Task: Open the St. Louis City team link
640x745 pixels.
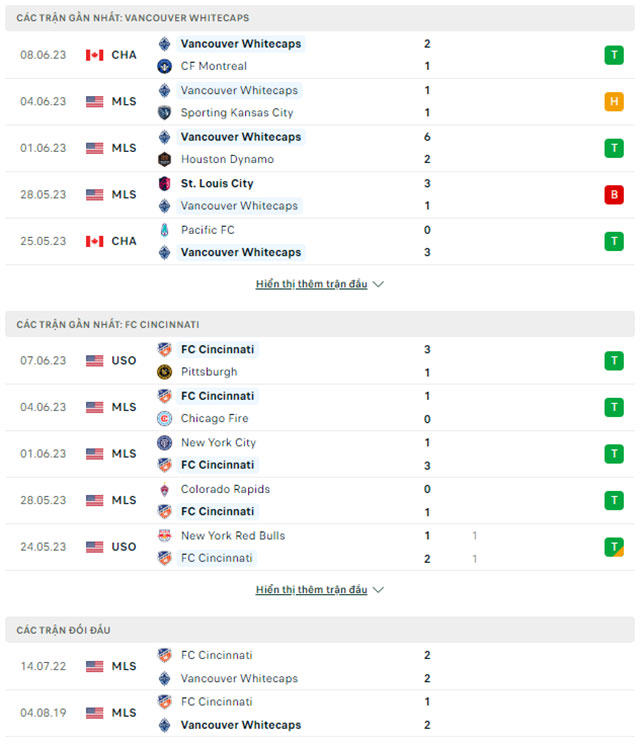Action: 217,183
